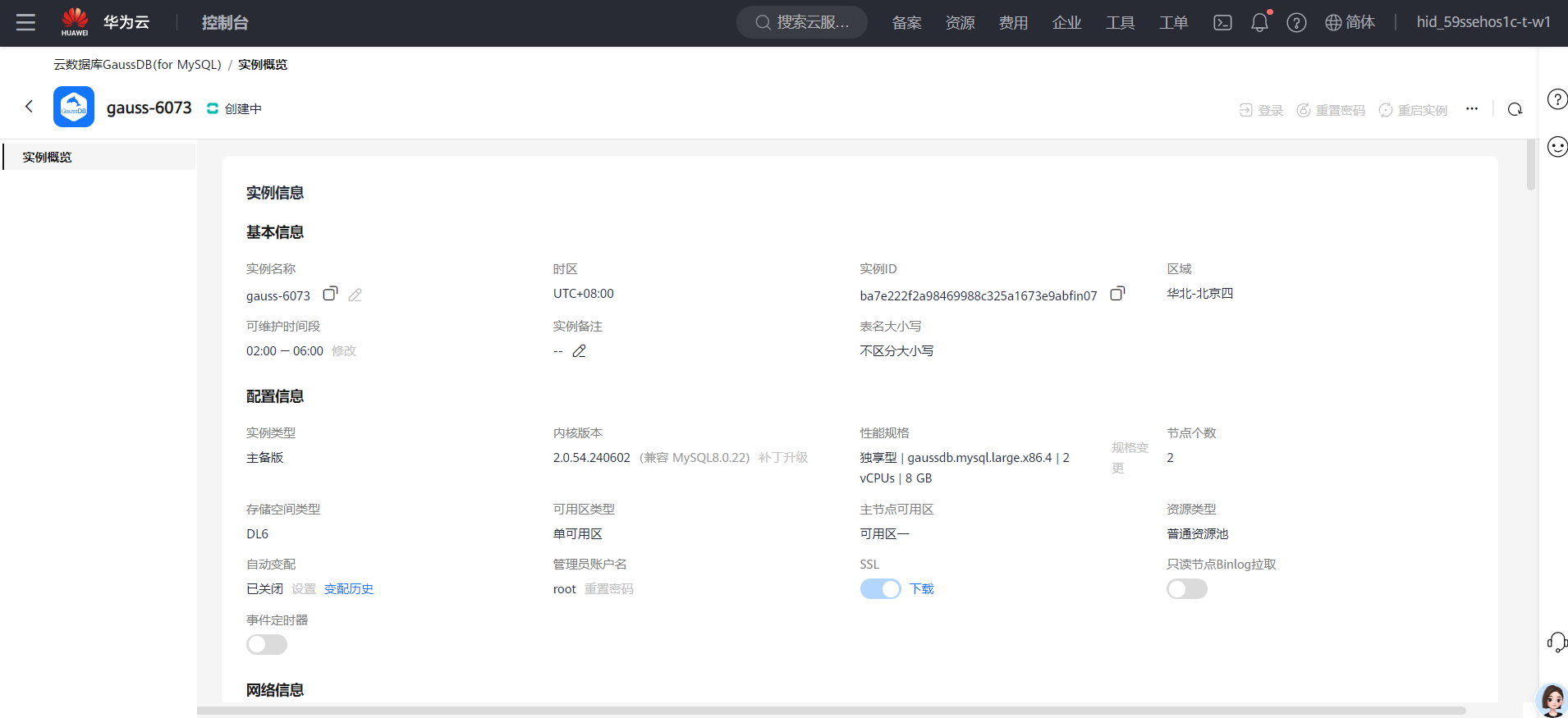The image size is (1568, 718).
Task: Click the 普通资源池 value
Action: pyautogui.click(x=1198, y=534)
